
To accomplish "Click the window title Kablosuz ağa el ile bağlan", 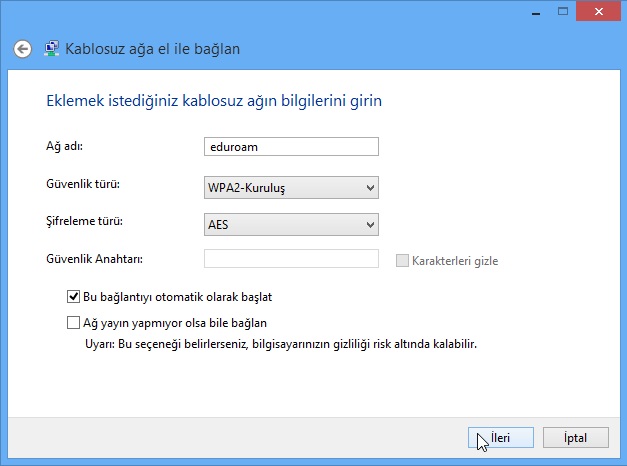I will click(152, 49).
